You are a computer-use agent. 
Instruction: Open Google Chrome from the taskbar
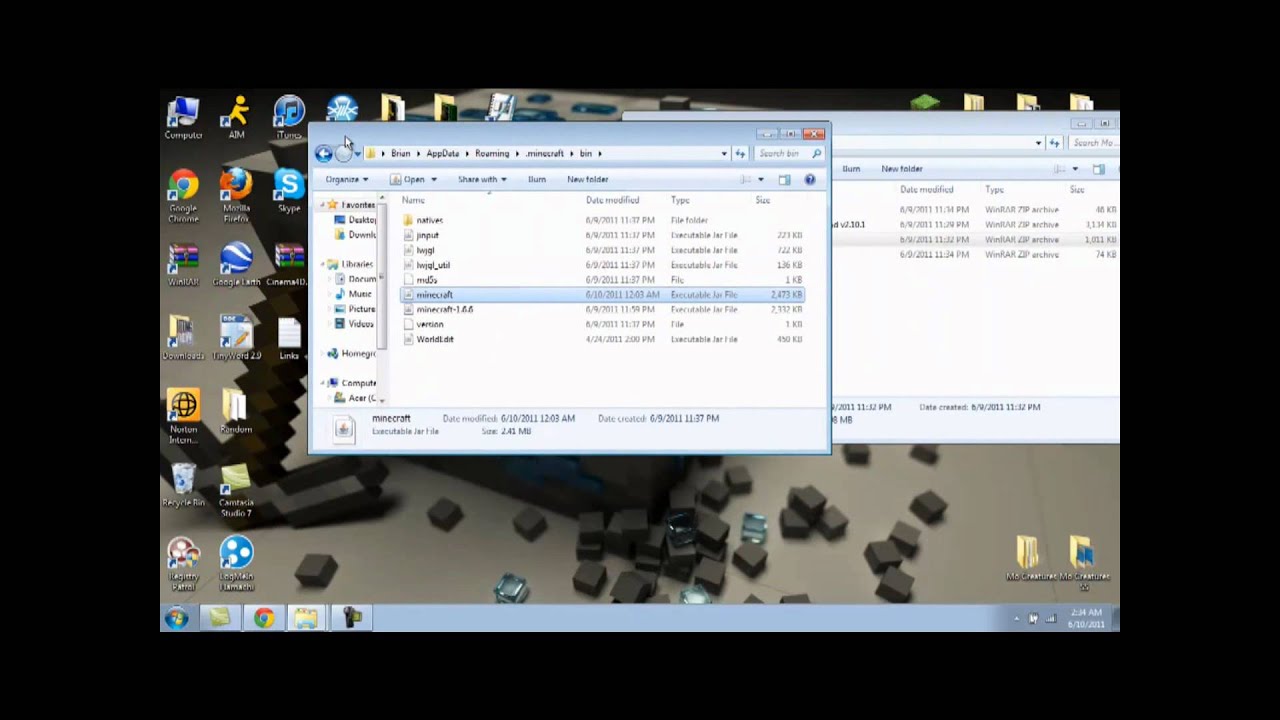coord(263,619)
